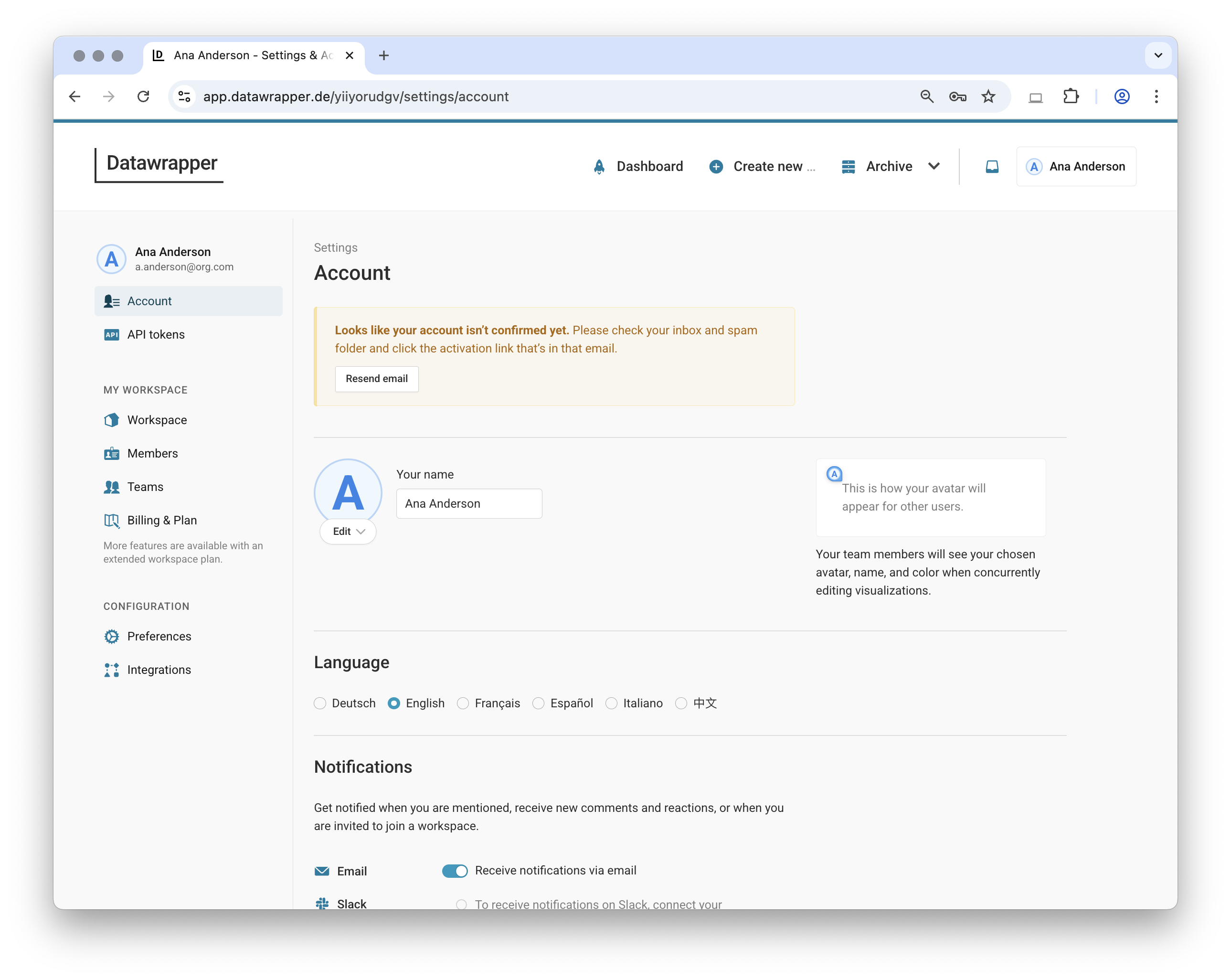
Task: Select Deutsch language radio button
Action: [320, 703]
